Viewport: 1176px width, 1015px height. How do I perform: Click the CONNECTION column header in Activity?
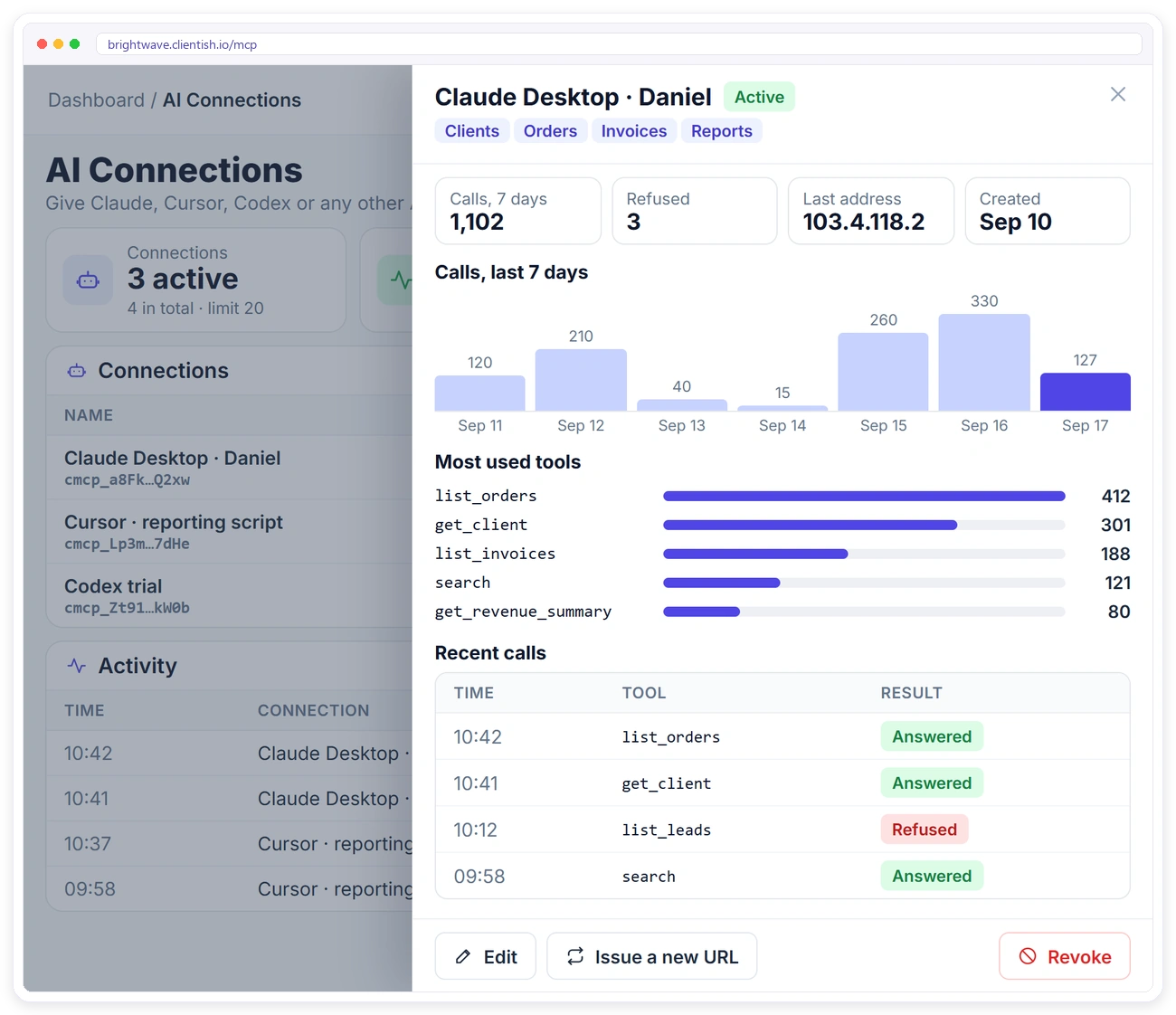tap(313, 711)
